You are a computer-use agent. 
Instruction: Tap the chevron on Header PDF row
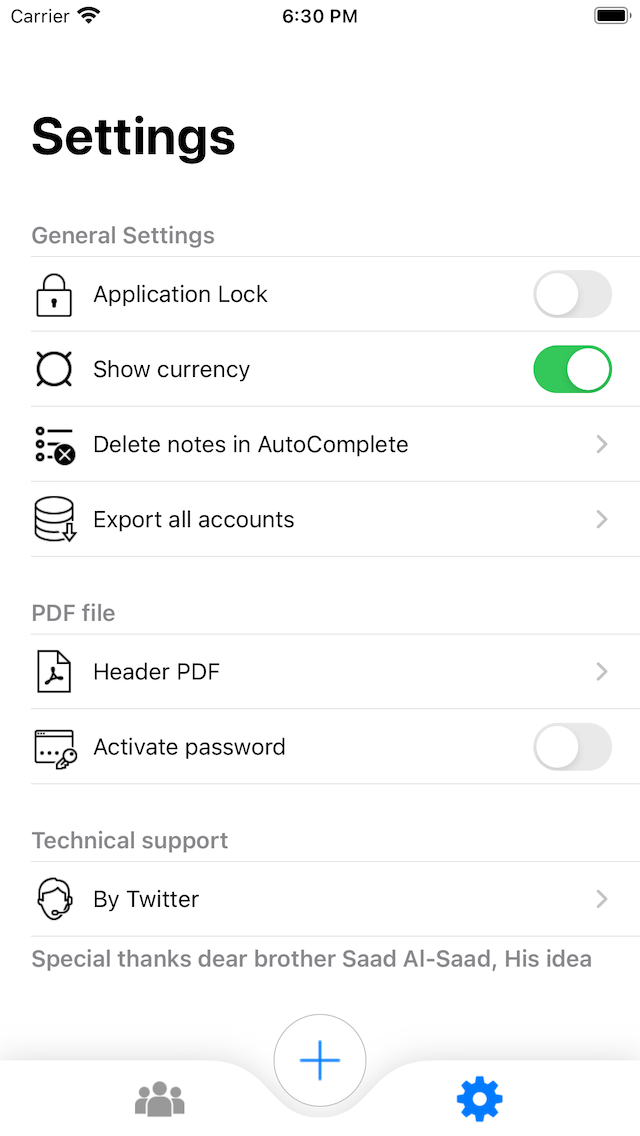coord(602,672)
